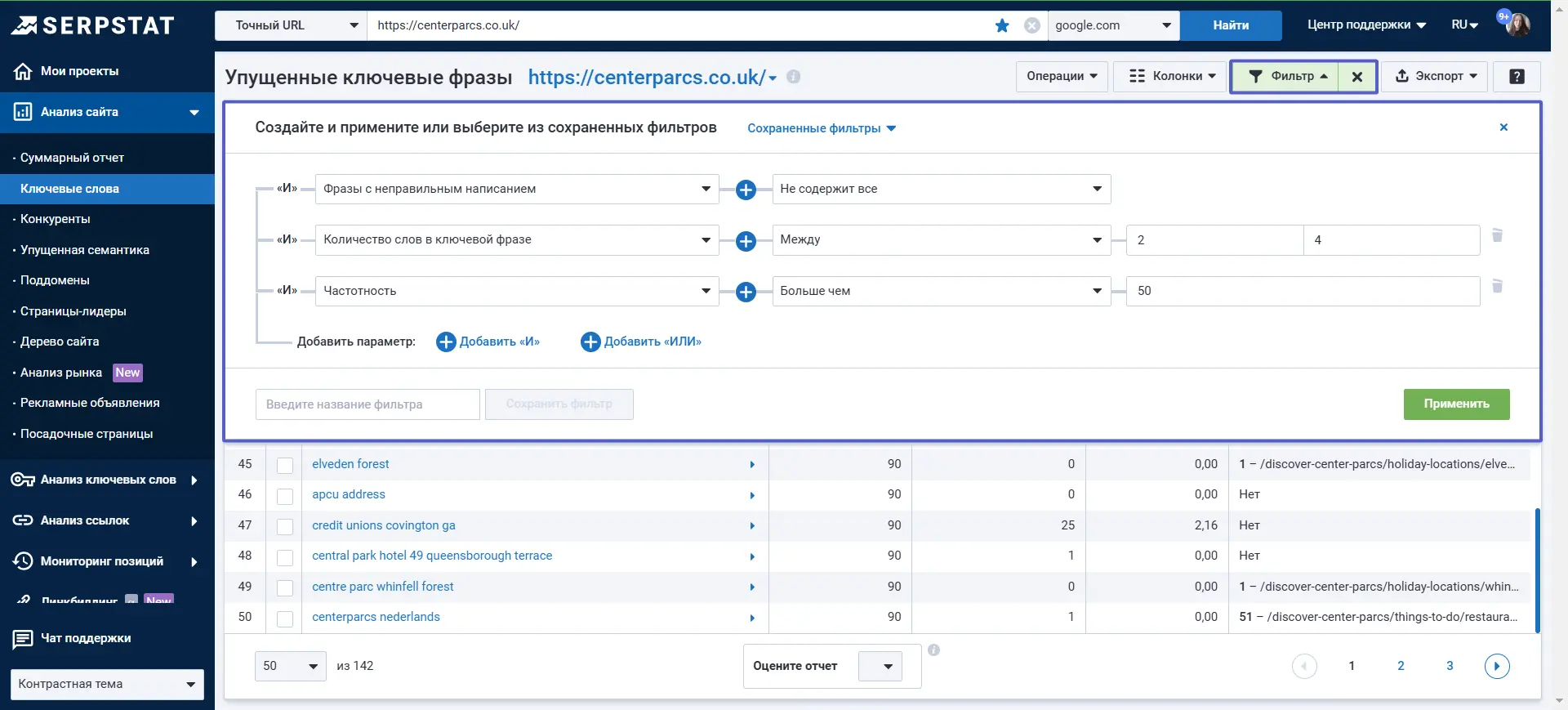Viewport: 1568px width, 710px height.
Task: Select Упущенная семантика sidebar item
Action: tap(85, 250)
